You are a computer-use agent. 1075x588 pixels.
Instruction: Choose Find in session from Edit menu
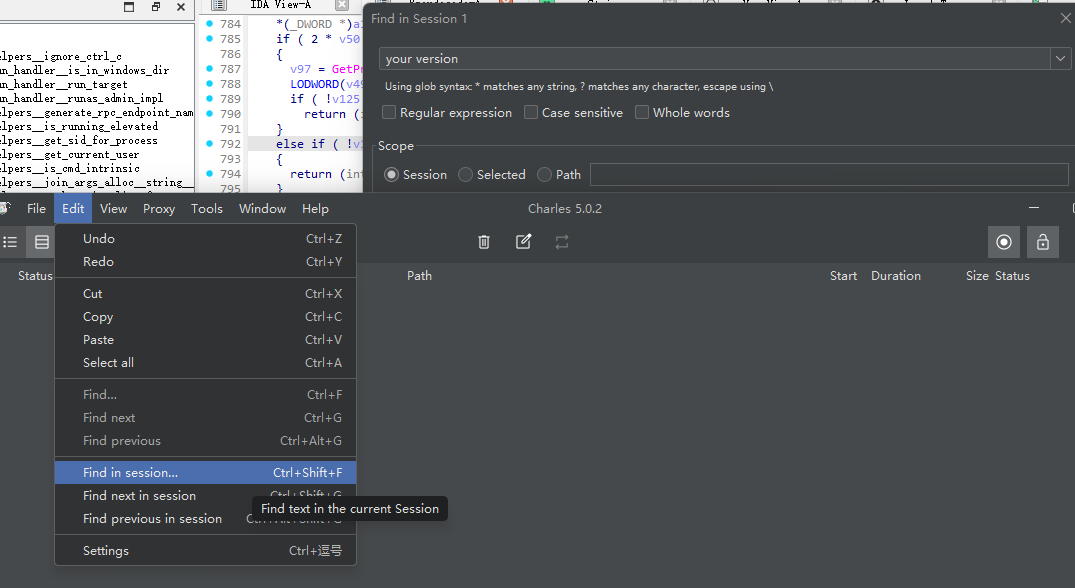(x=130, y=473)
